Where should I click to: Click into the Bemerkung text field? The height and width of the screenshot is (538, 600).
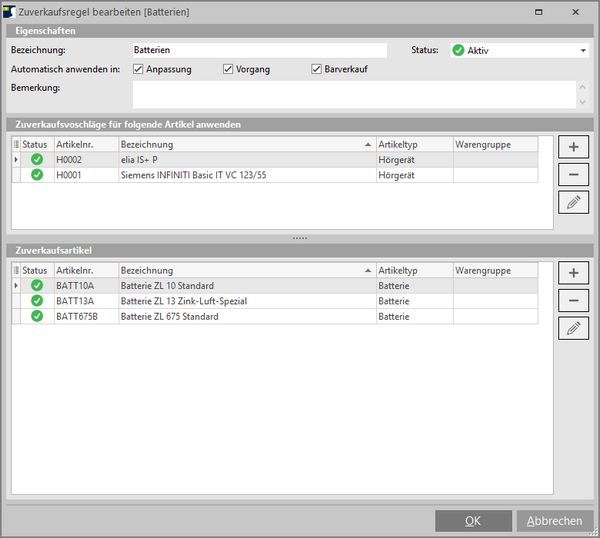point(354,94)
